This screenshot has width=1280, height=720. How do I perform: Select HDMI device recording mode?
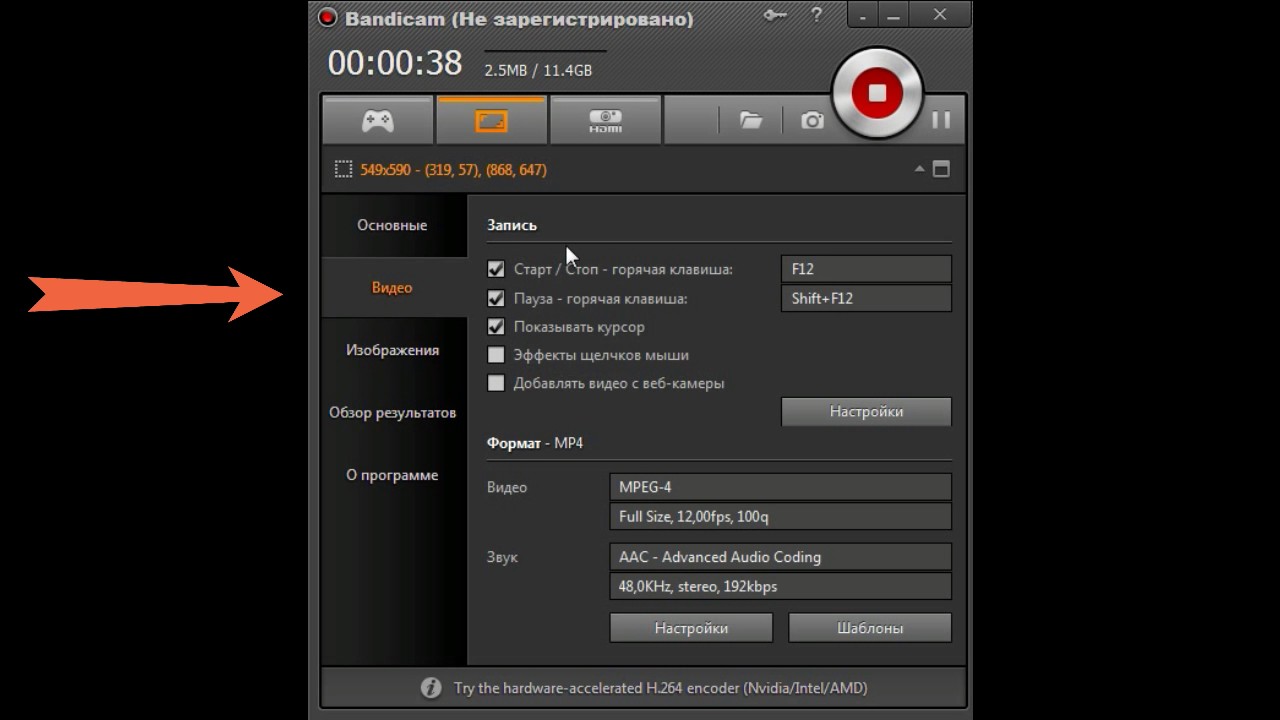pyautogui.click(x=605, y=121)
